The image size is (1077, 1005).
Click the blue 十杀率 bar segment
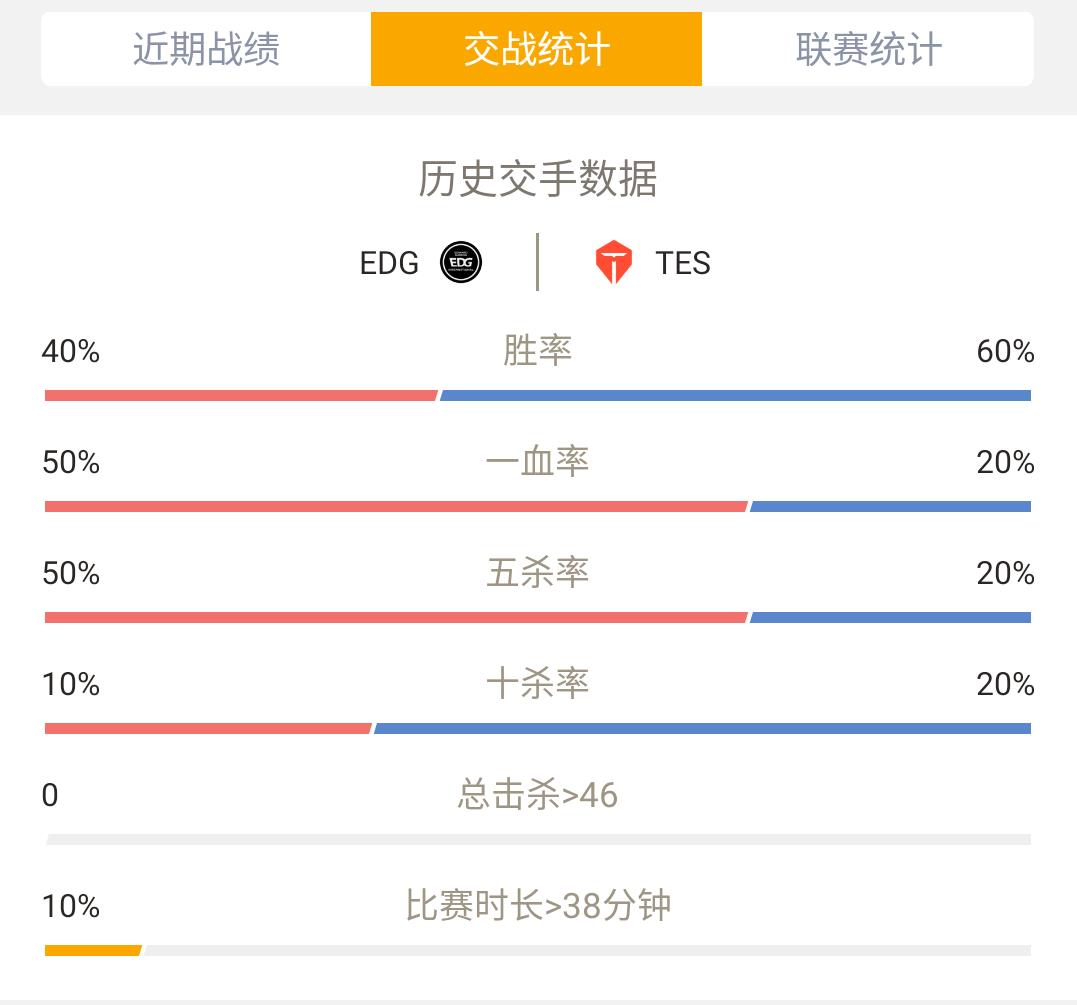[x=703, y=728]
